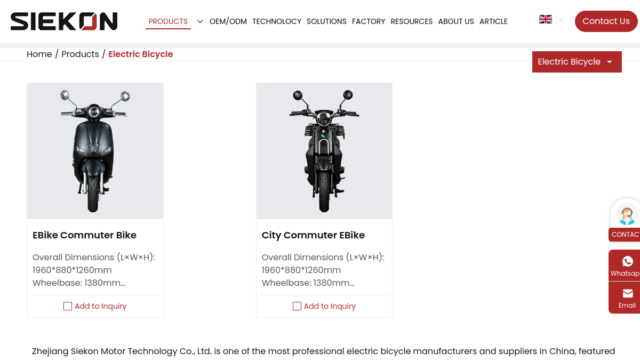
Task: Open the OEM/ODM menu item
Action: (x=228, y=21)
